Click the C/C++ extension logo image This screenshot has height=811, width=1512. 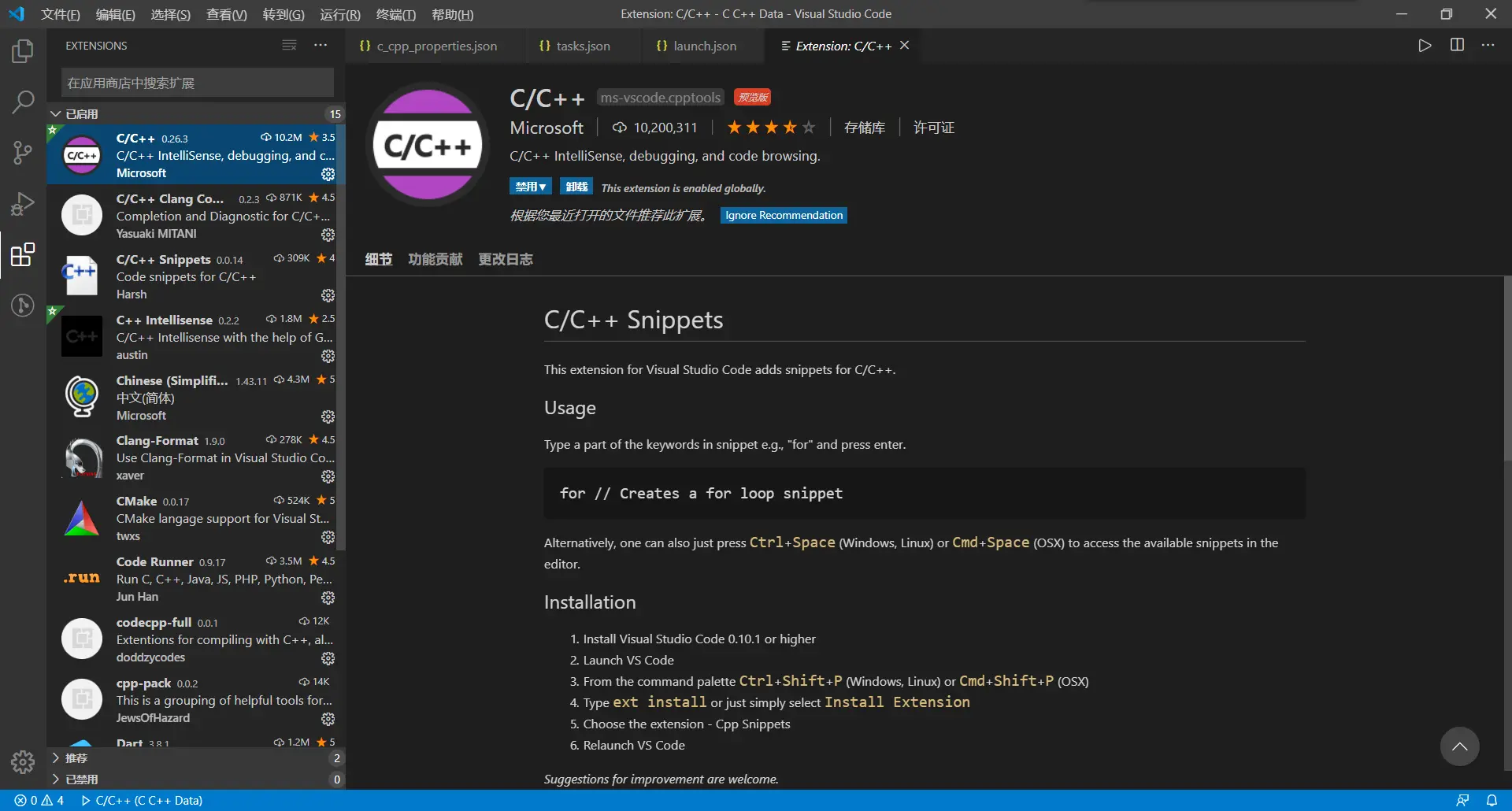428,144
